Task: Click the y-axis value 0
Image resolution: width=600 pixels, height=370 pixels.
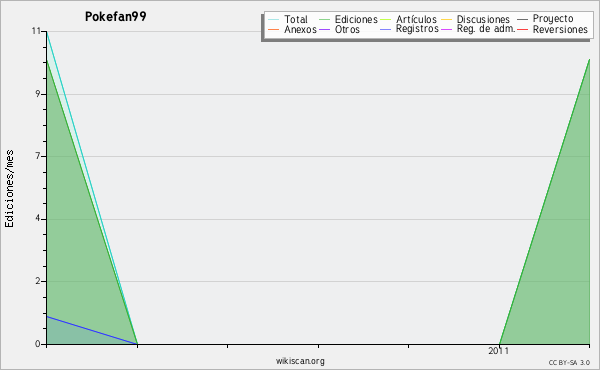Action: tap(38, 344)
